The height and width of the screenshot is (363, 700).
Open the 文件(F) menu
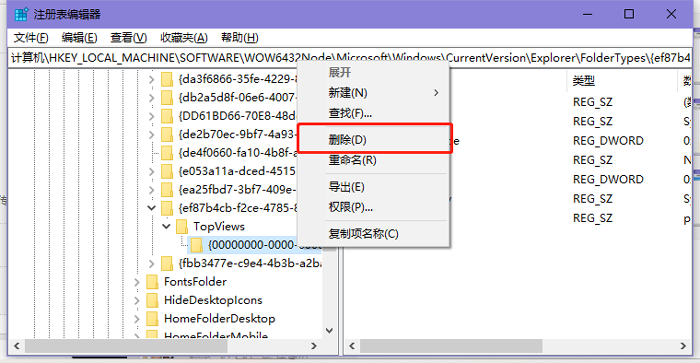click(x=30, y=38)
